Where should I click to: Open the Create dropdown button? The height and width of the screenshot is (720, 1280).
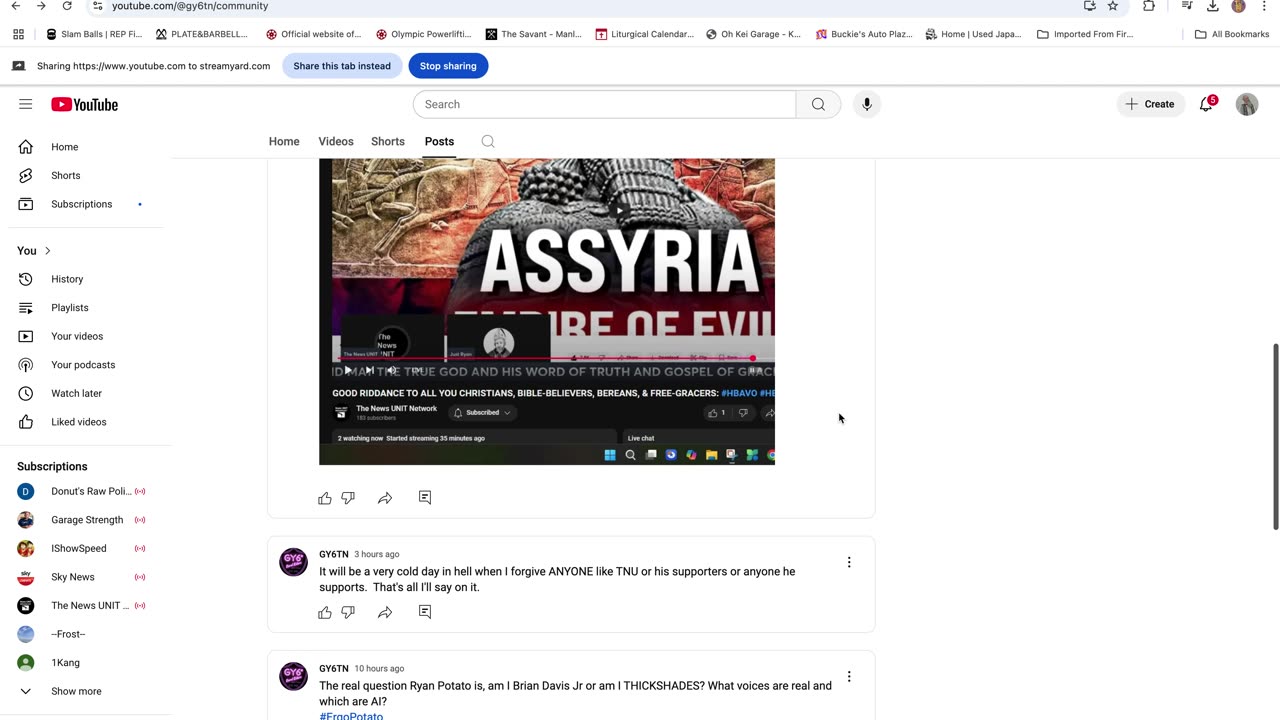[x=1150, y=104]
